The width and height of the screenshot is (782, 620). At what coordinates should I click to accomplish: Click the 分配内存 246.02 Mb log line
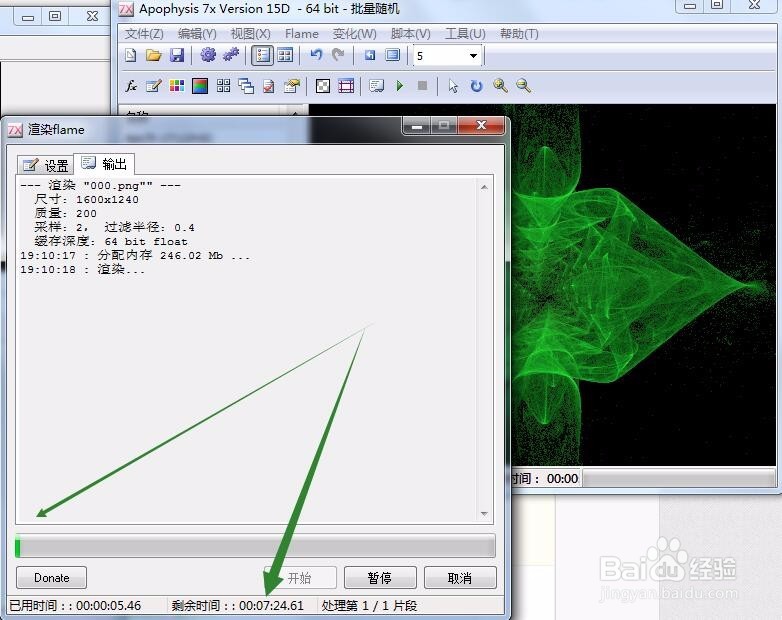135,255
